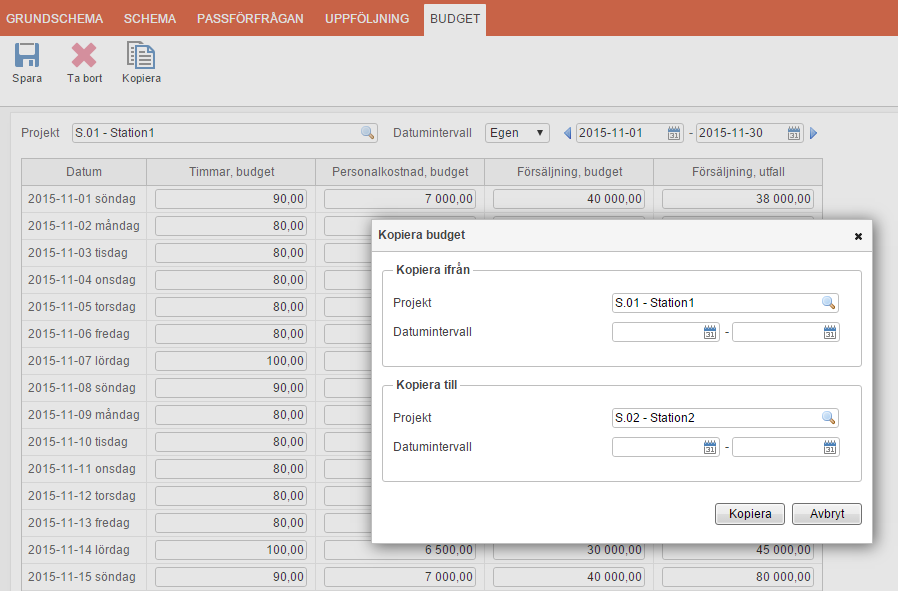Edit Timmar budget for 2015-11-01 söndag
898x591 pixels.
pos(231,199)
